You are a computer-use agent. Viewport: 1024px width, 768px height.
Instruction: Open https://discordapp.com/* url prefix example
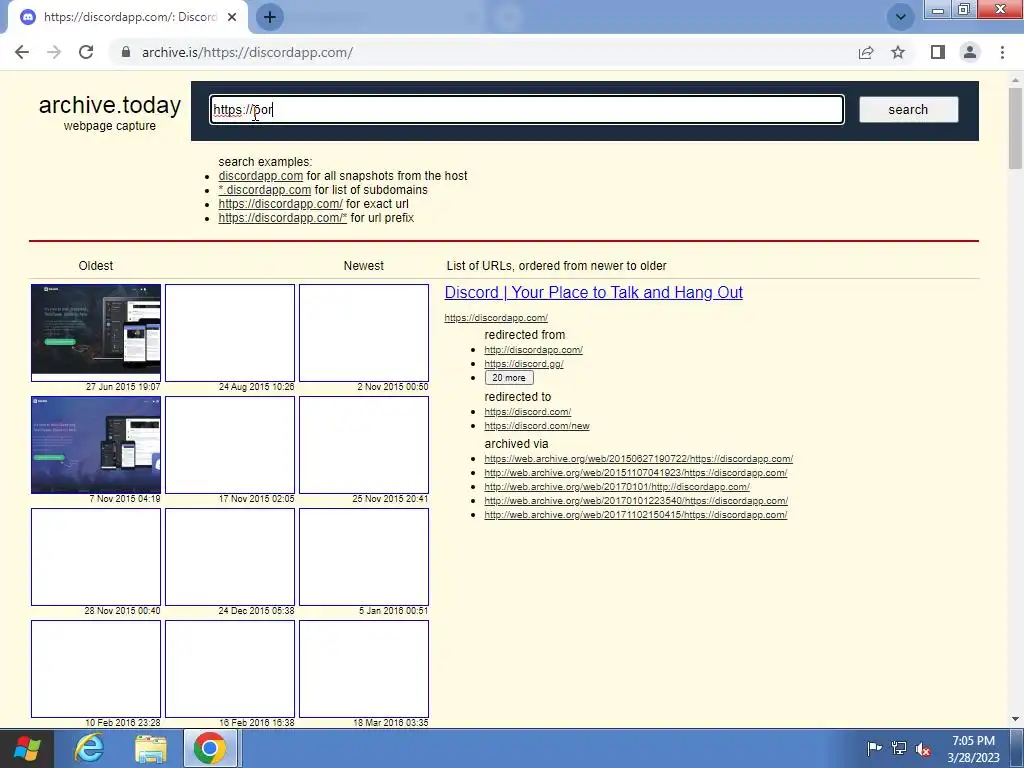(x=283, y=218)
